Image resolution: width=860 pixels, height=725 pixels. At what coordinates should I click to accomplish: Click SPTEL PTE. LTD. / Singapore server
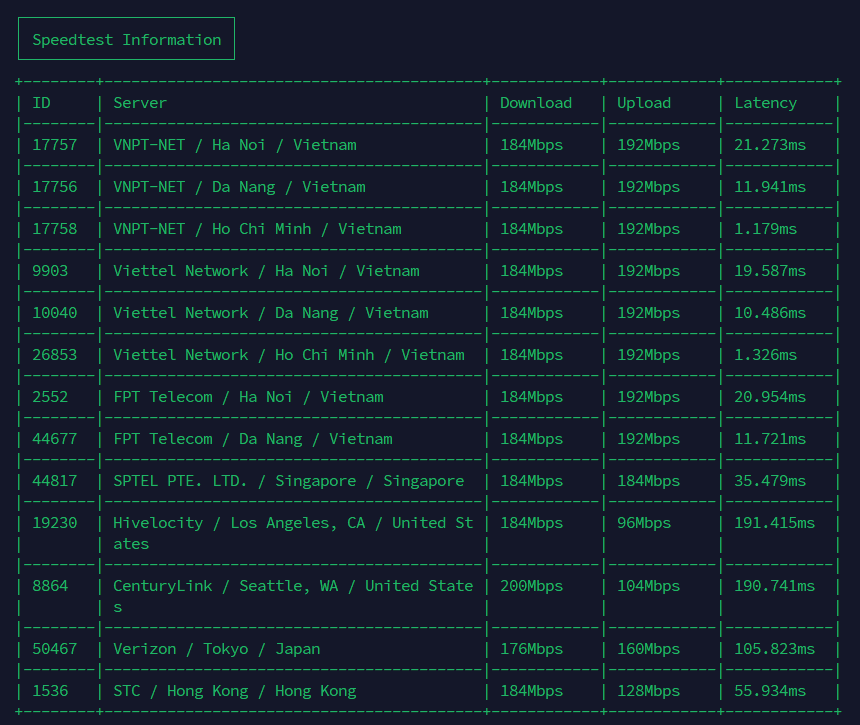click(288, 481)
